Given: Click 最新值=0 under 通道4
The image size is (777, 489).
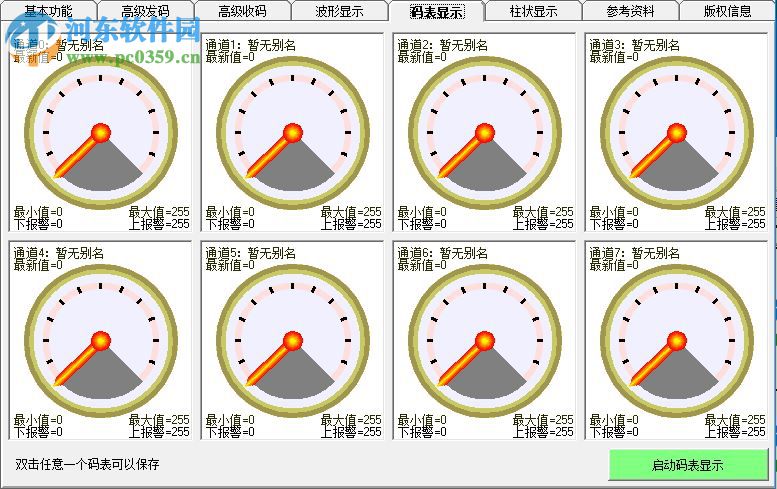Looking at the screenshot, I should [38, 265].
